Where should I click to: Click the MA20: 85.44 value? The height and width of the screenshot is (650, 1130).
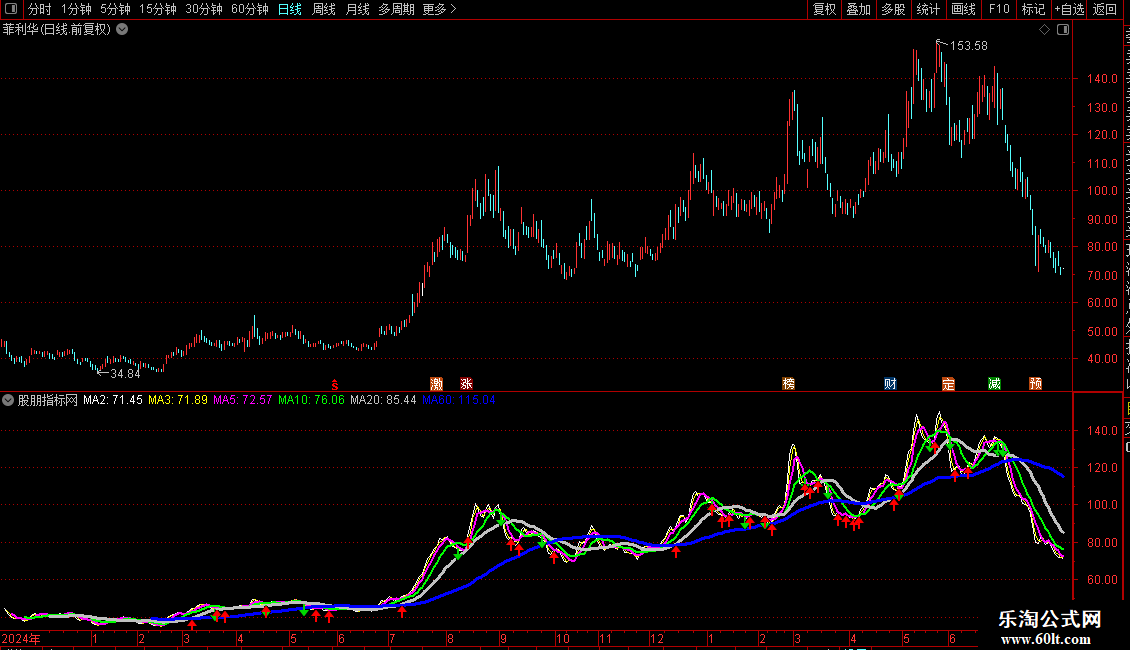(x=383, y=400)
